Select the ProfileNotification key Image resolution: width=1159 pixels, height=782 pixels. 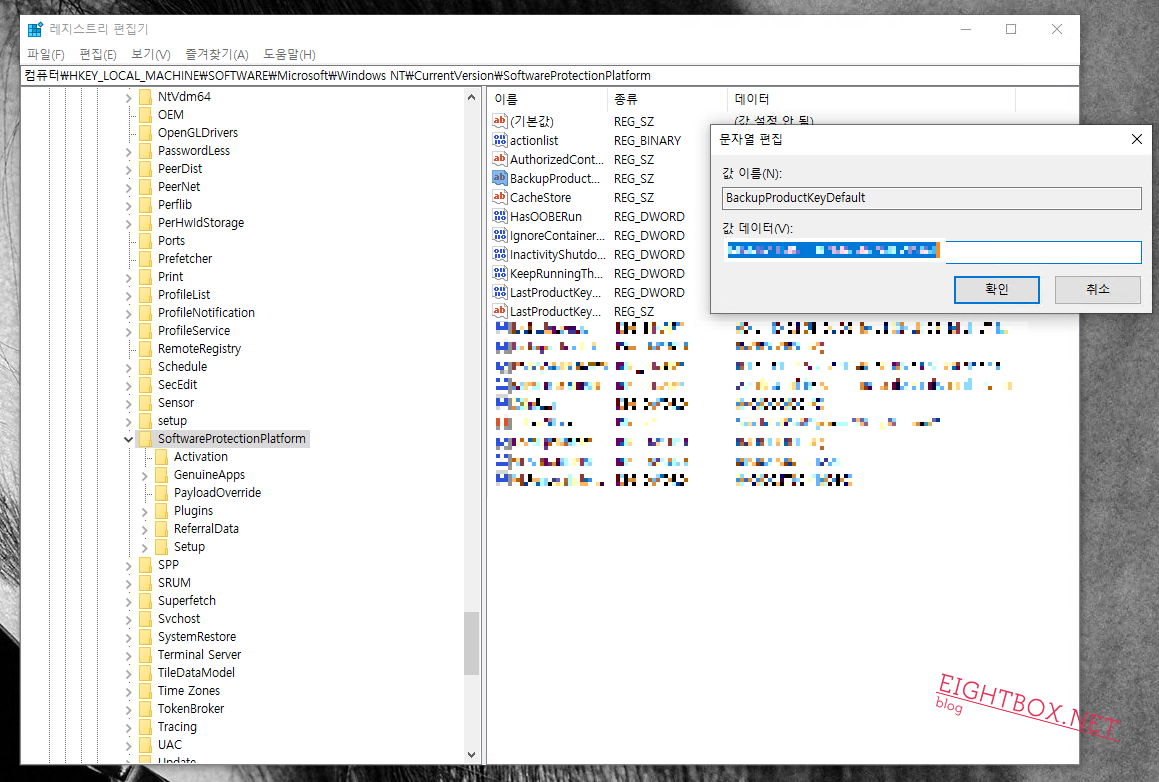click(206, 313)
